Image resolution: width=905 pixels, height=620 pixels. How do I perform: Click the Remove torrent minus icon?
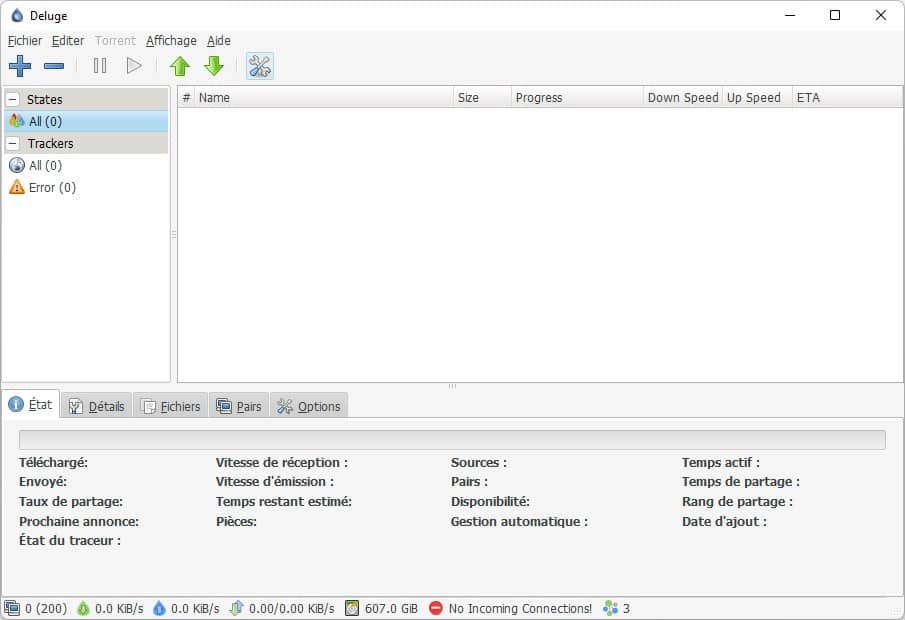(x=54, y=66)
